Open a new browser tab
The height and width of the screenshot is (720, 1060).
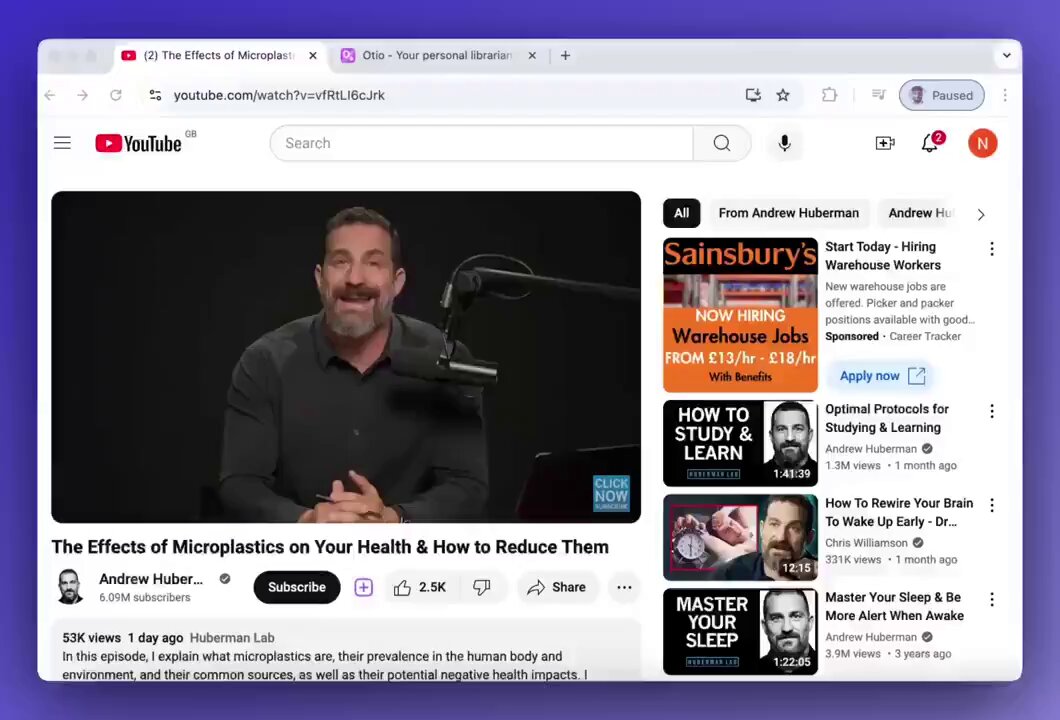(x=565, y=55)
